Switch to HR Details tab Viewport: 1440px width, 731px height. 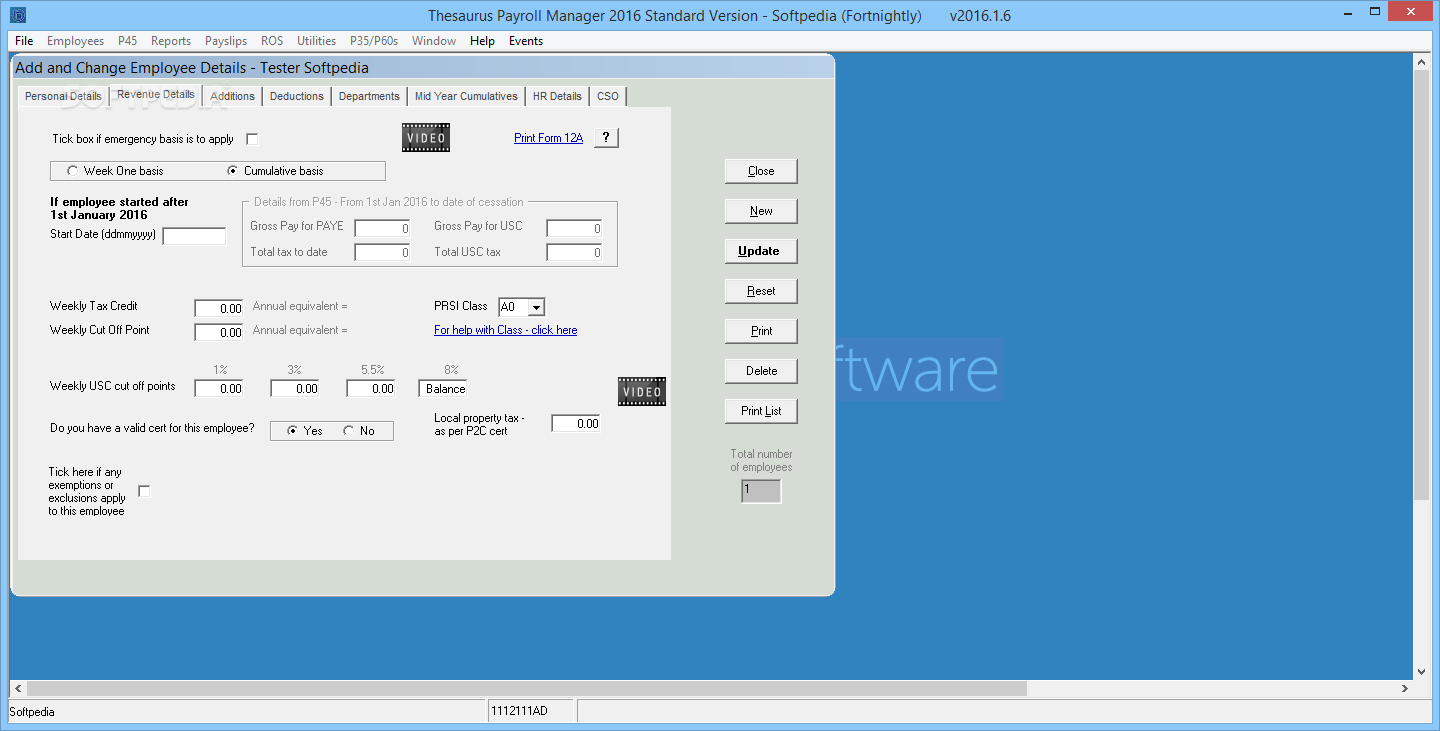[557, 96]
